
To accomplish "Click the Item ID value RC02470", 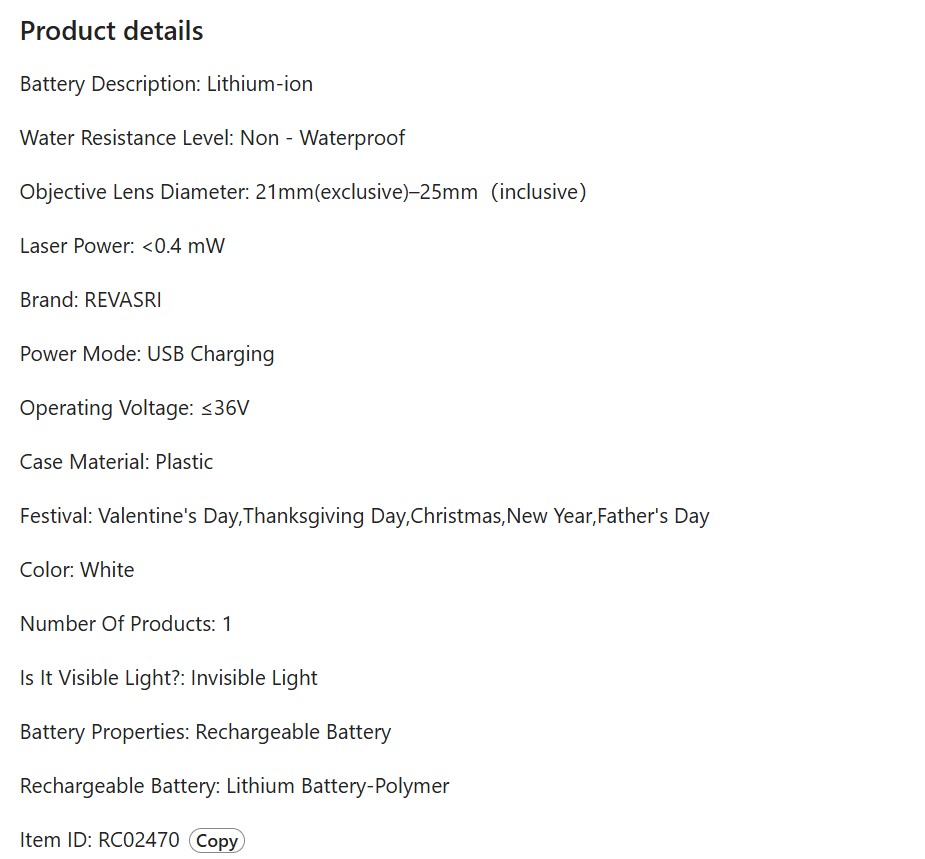I will [x=139, y=840].
